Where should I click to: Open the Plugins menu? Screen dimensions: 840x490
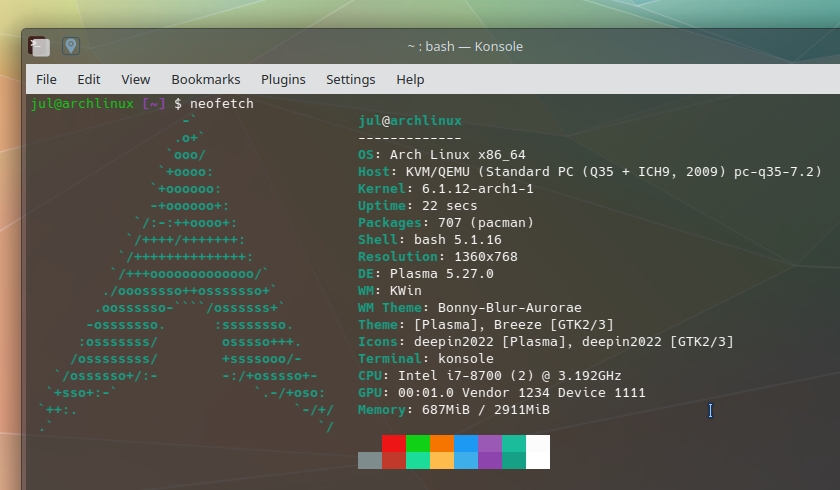283,80
